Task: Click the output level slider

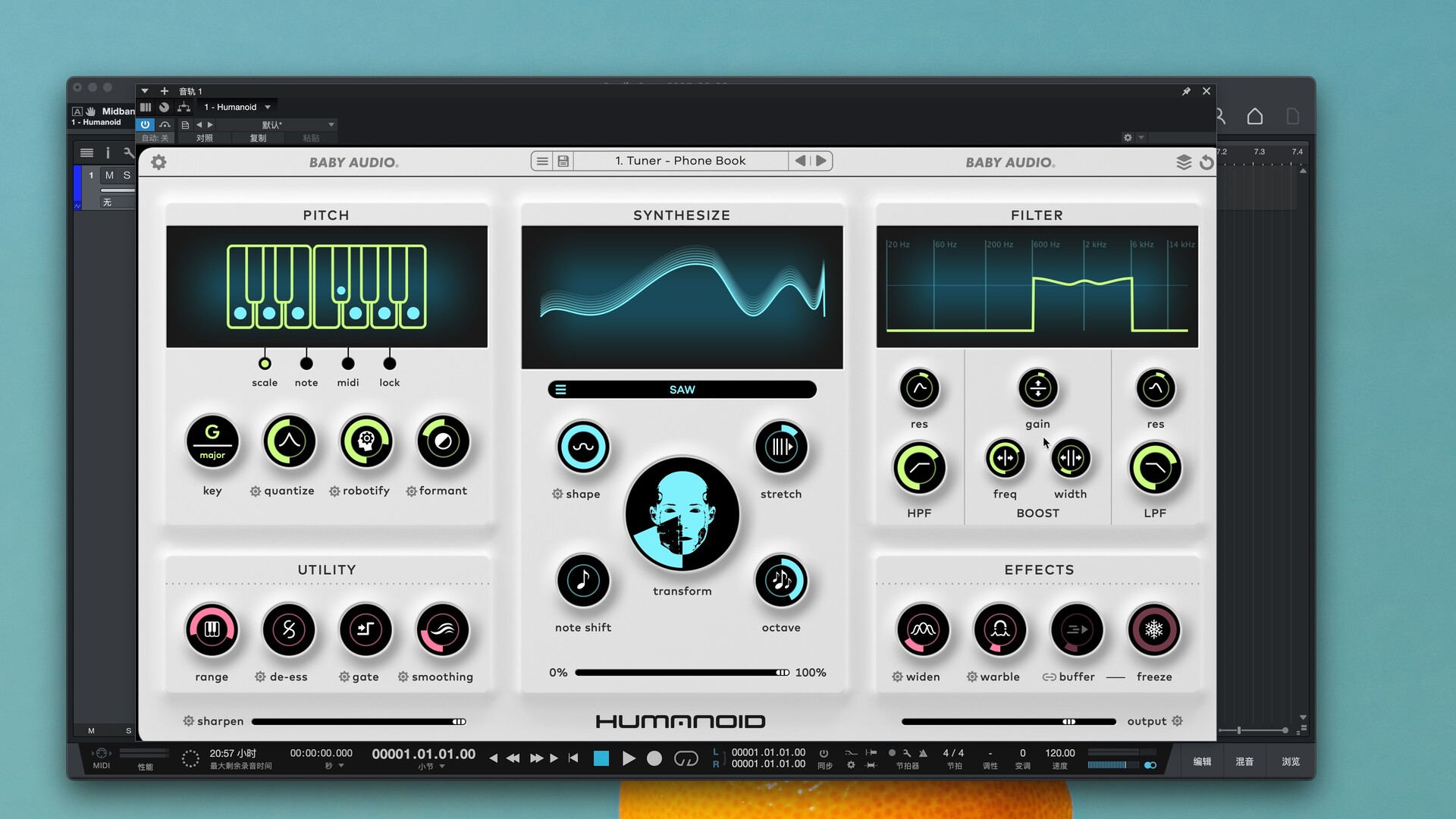Action: (1009, 722)
